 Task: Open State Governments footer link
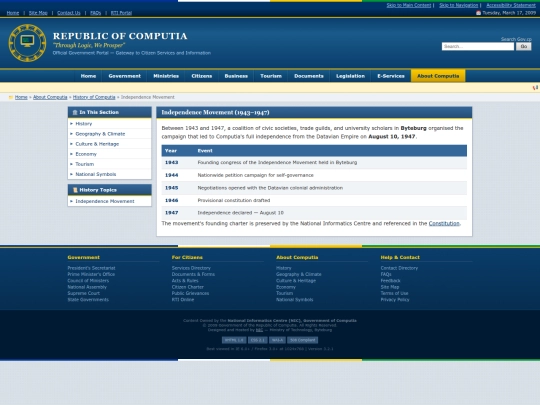tap(88, 300)
